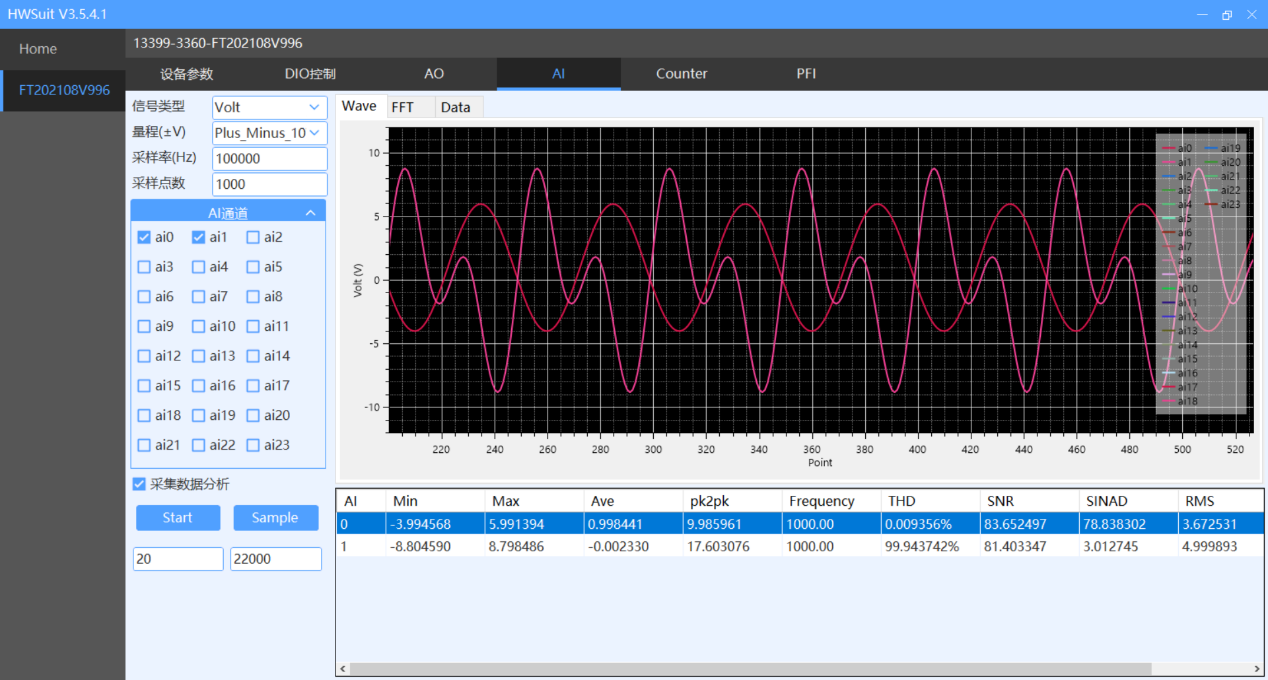This screenshot has height=680, width=1268.
Task: Open the Data tab
Action: pyautogui.click(x=455, y=107)
